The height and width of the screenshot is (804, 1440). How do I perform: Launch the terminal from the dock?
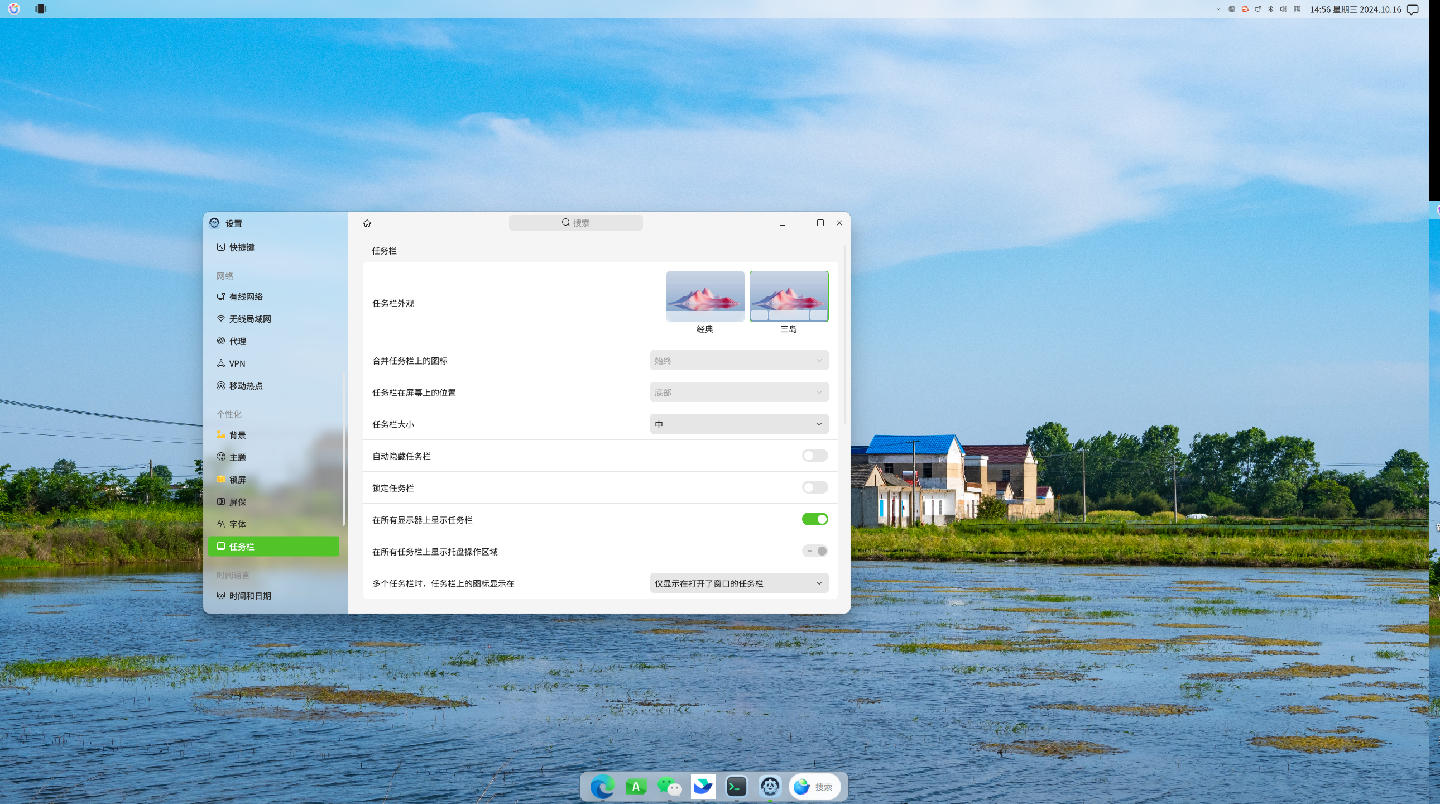[736, 787]
